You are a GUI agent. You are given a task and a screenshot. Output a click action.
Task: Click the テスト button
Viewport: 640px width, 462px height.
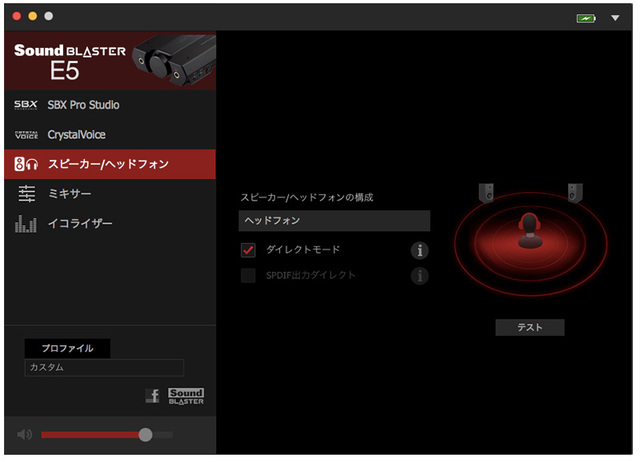(530, 327)
